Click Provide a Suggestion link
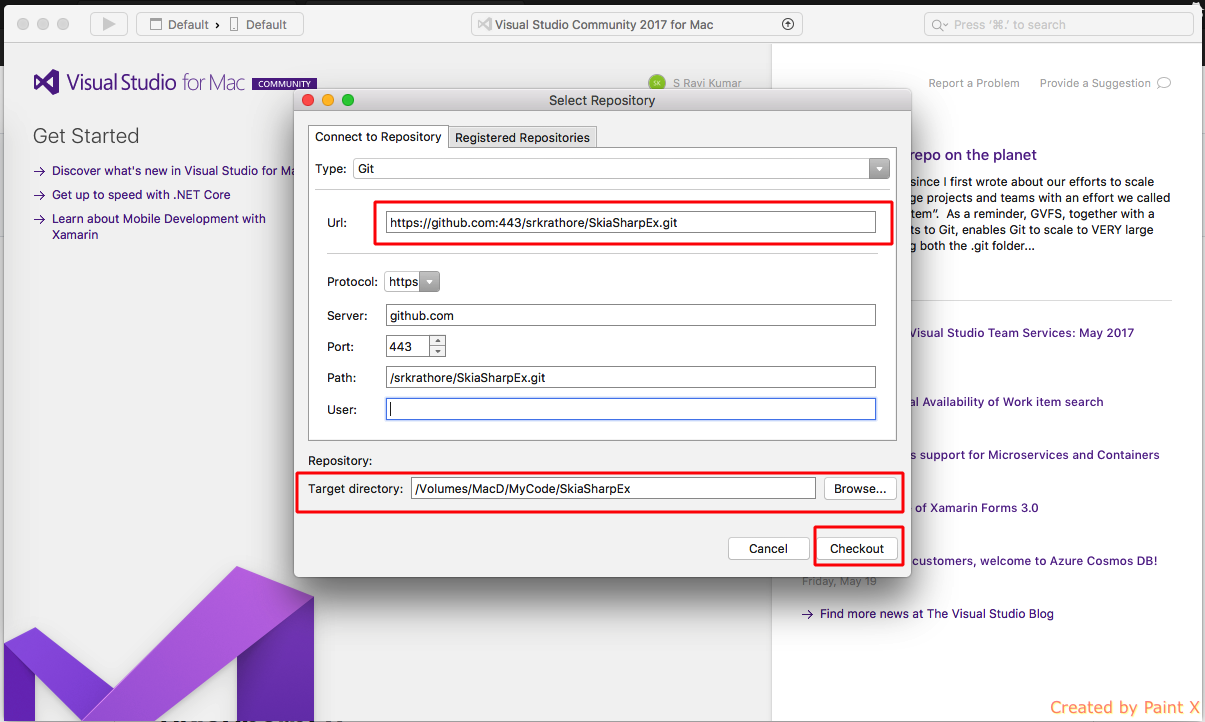This screenshot has height=722, width=1205. (x=1095, y=83)
